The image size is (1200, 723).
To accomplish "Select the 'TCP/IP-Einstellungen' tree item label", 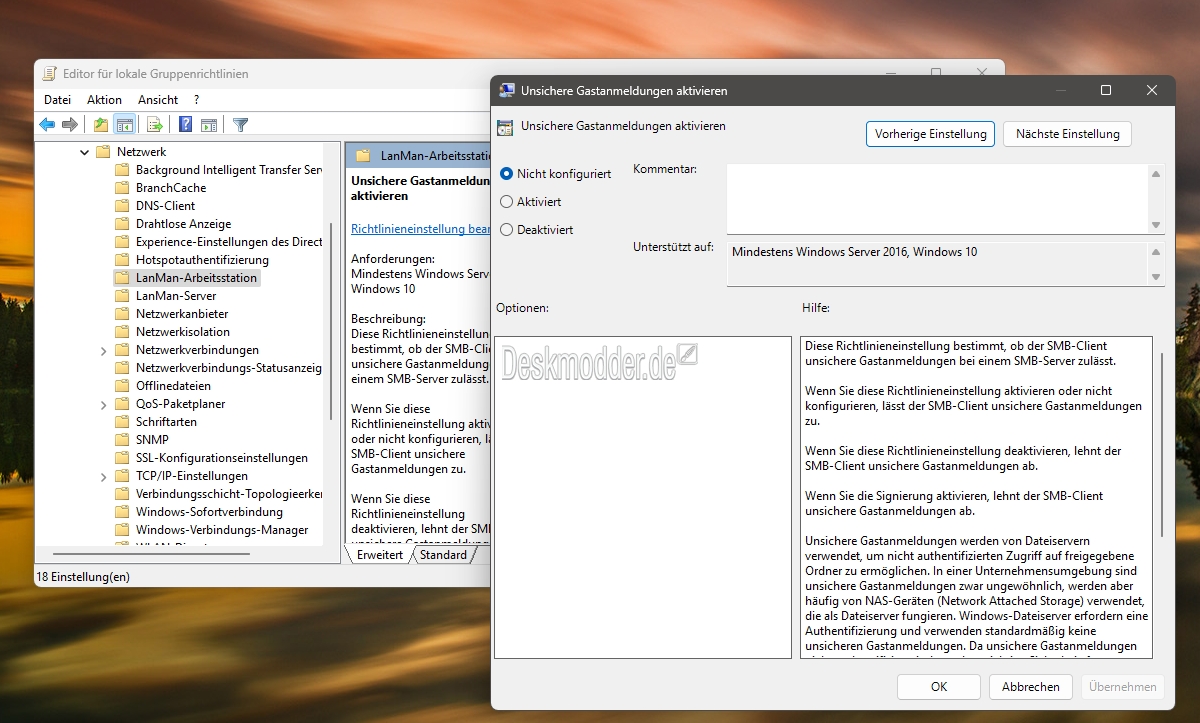I will point(192,476).
